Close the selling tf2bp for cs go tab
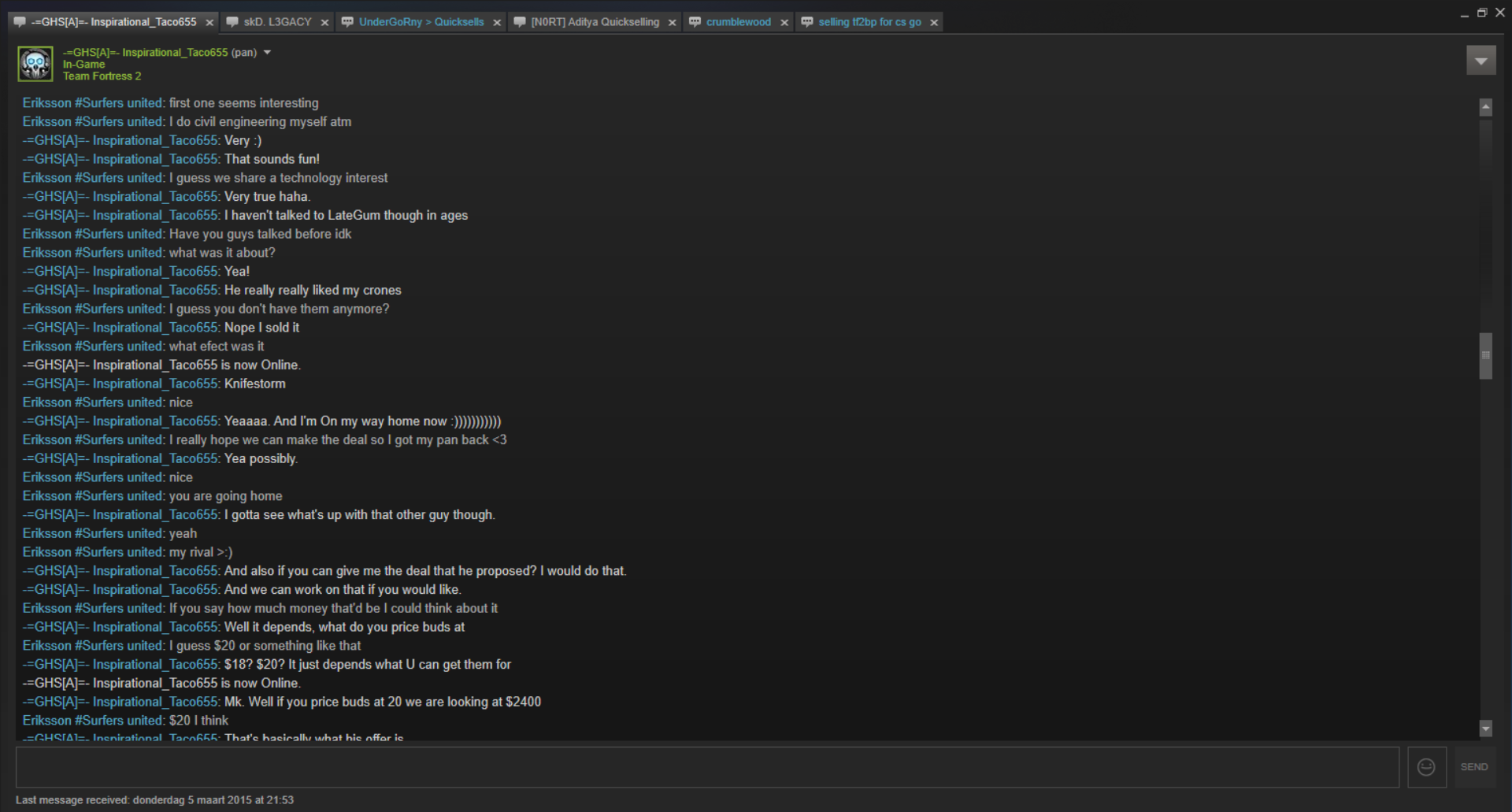The height and width of the screenshot is (812, 1512). [x=934, y=23]
